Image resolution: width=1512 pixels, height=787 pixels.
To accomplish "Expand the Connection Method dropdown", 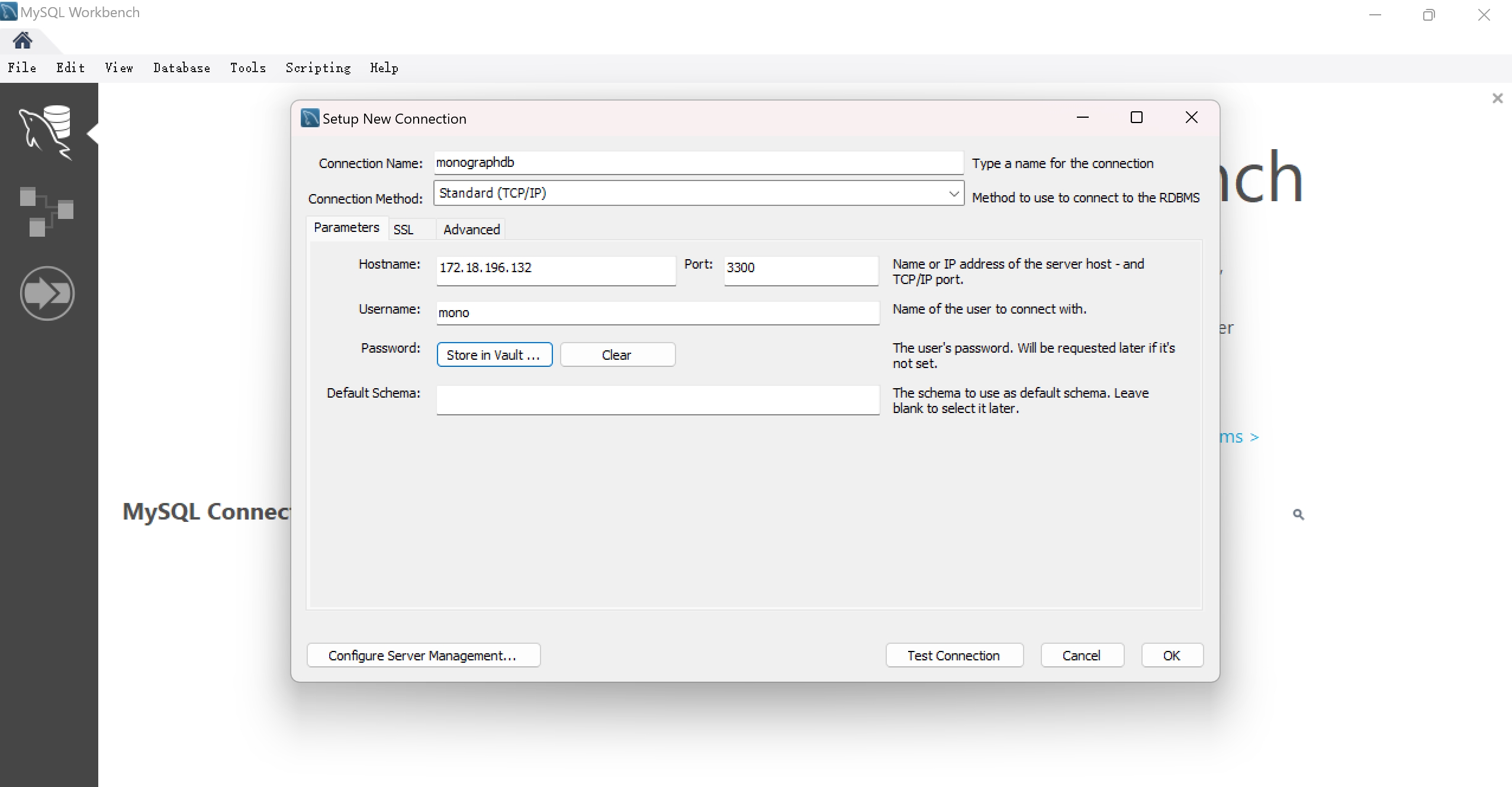I will [x=953, y=193].
